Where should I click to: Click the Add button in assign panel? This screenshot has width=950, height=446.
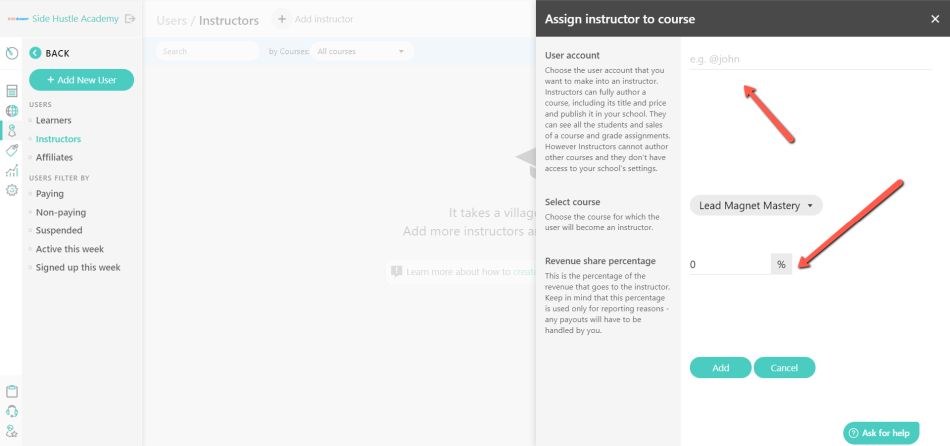[x=720, y=368]
